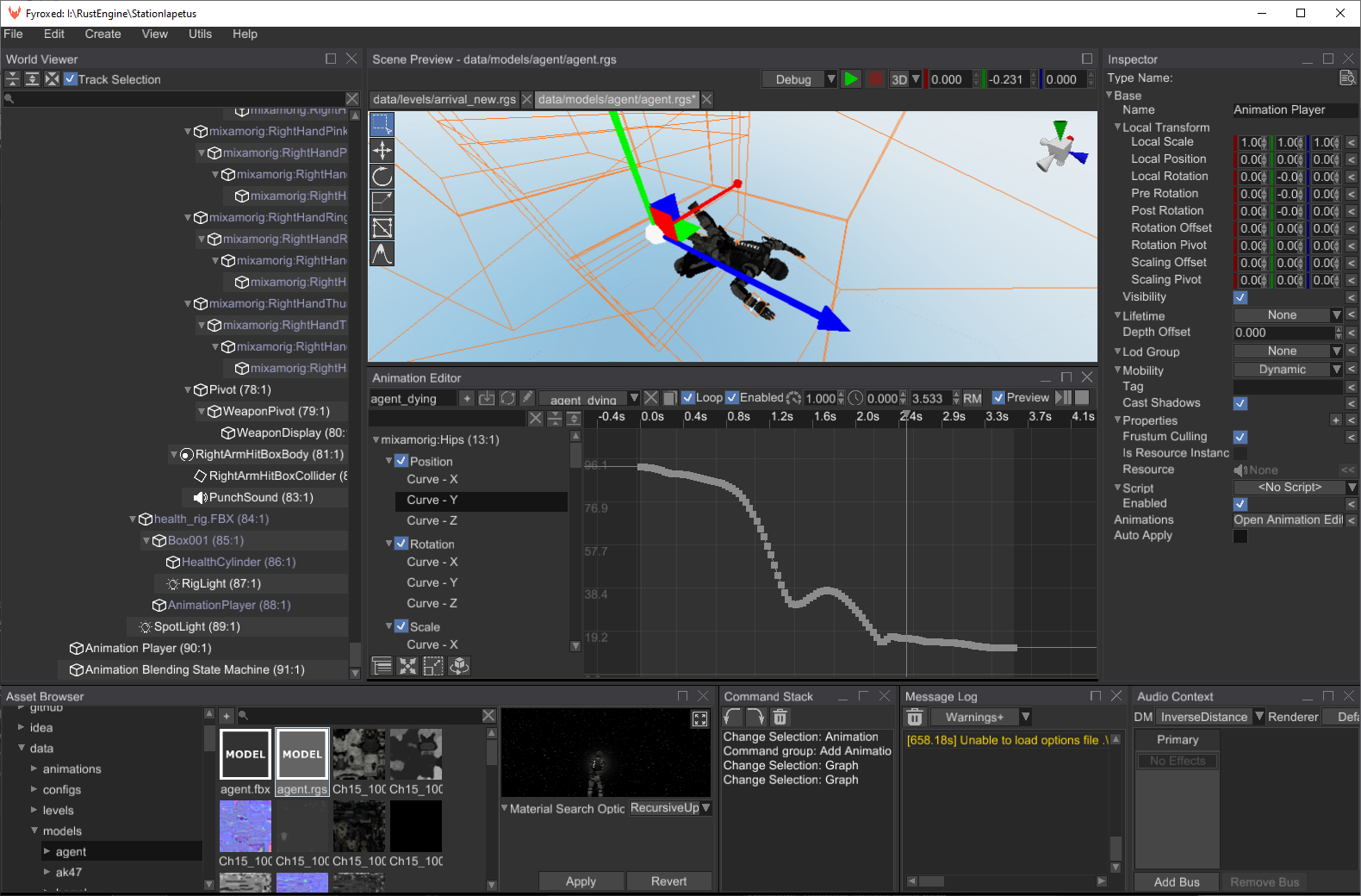The width and height of the screenshot is (1361, 896).
Task: Click Add Bus button
Action: [x=1177, y=882]
